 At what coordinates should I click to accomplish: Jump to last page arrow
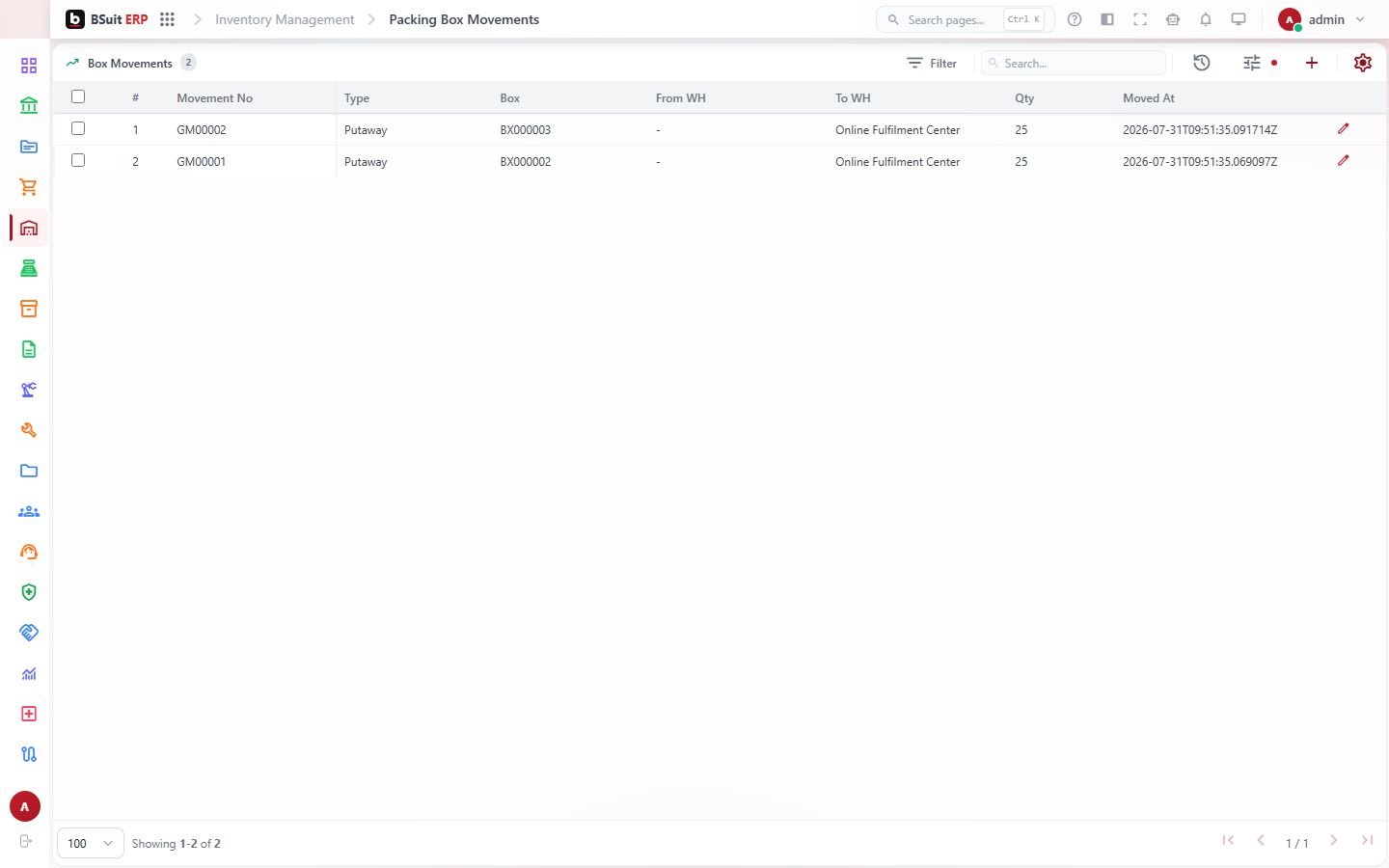coord(1367,841)
